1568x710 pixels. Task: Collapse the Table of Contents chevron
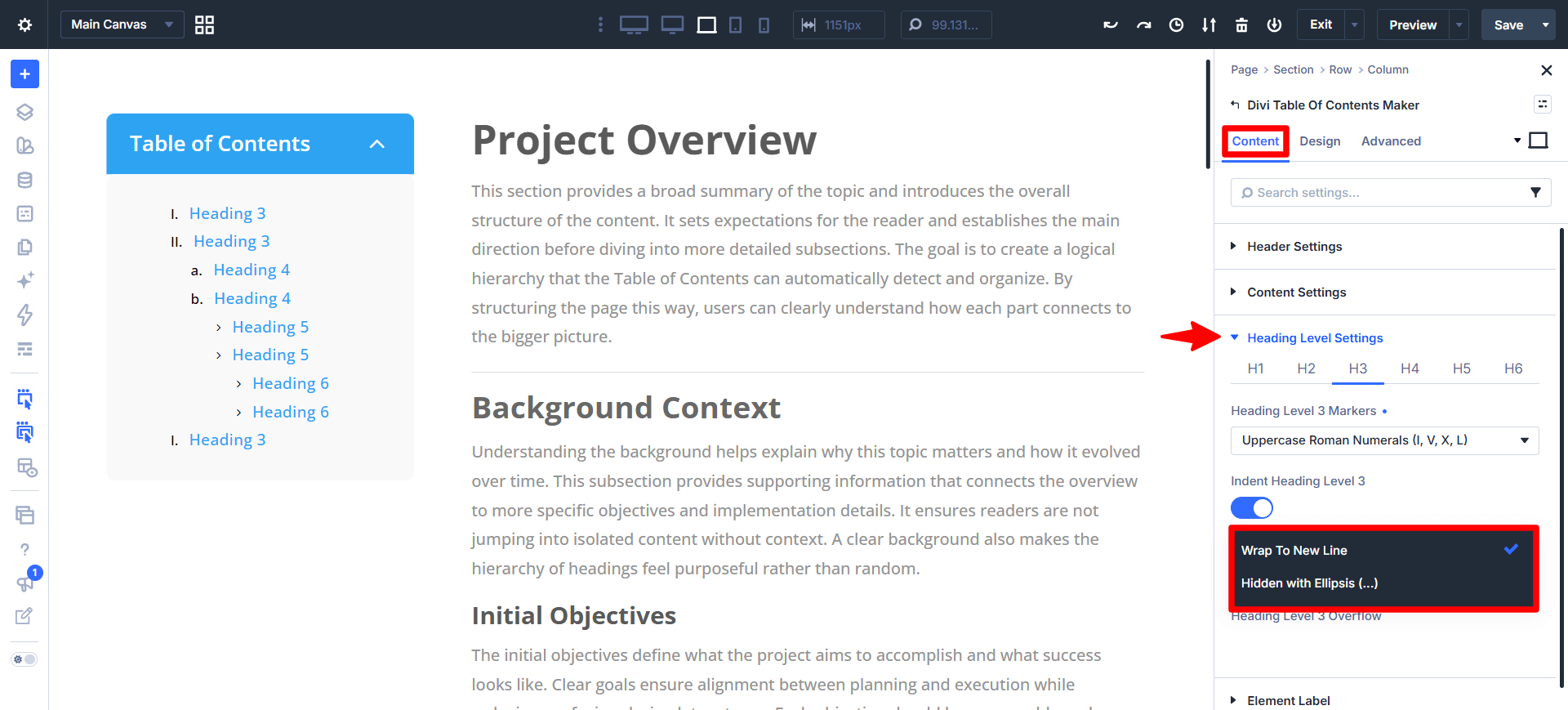(x=376, y=144)
